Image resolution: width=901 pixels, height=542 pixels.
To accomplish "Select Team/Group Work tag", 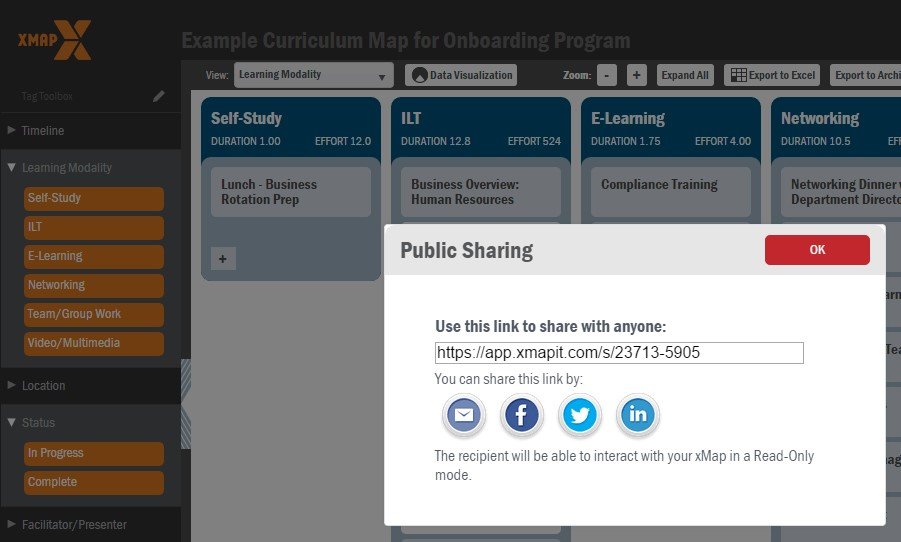I will [94, 314].
